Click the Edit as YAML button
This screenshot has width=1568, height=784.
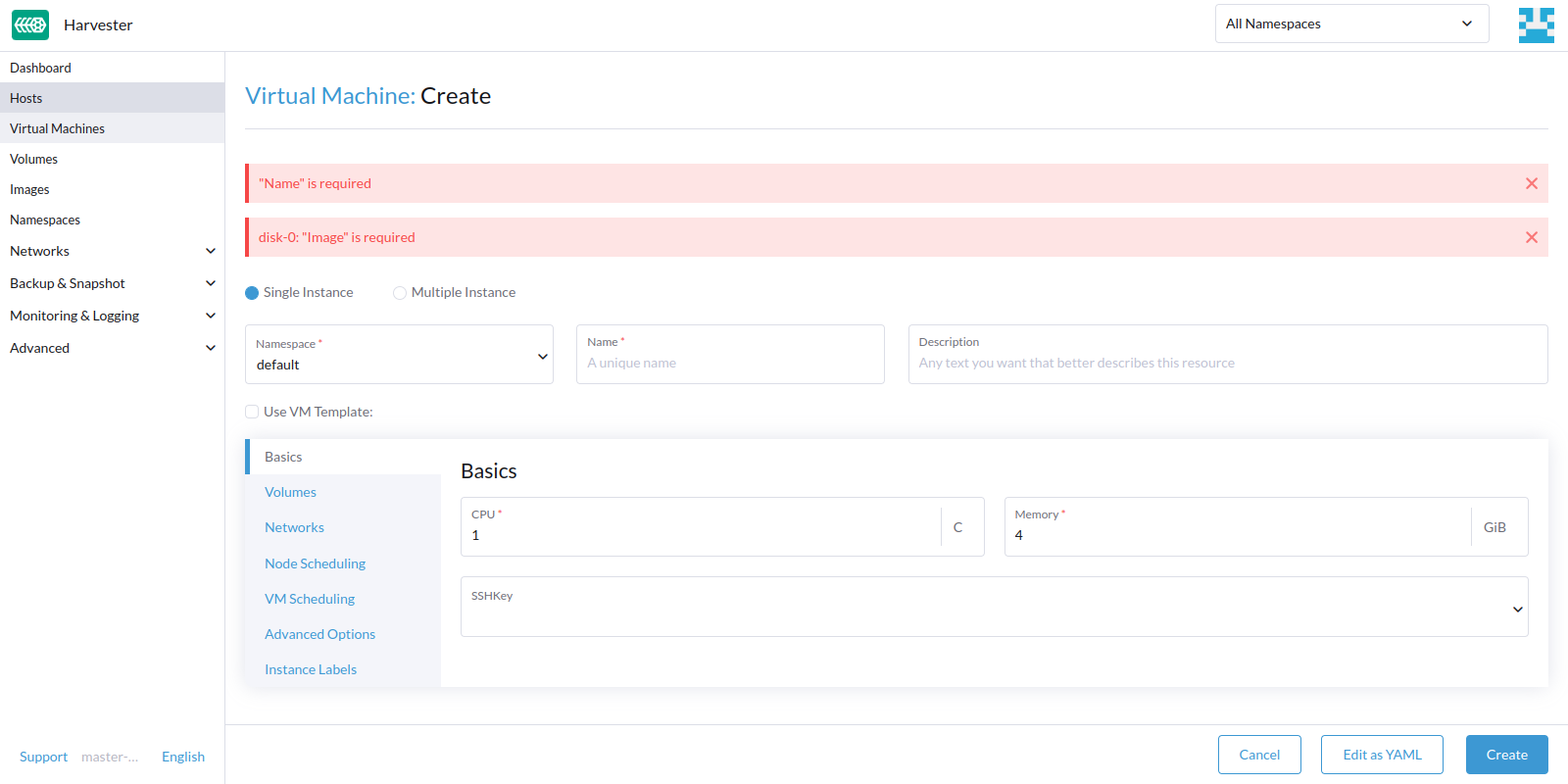(1382, 755)
